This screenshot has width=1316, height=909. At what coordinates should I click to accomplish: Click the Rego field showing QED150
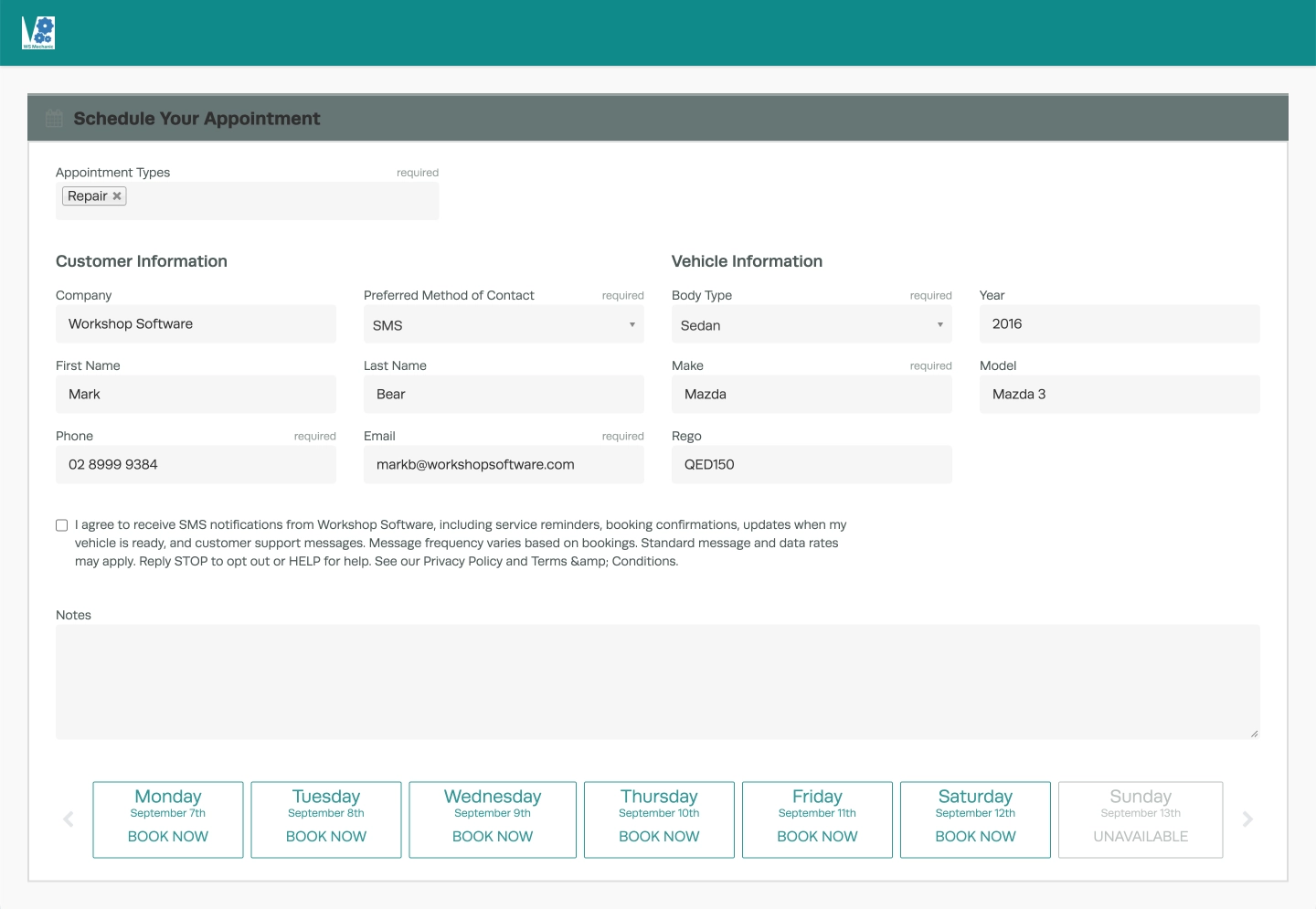812,465
